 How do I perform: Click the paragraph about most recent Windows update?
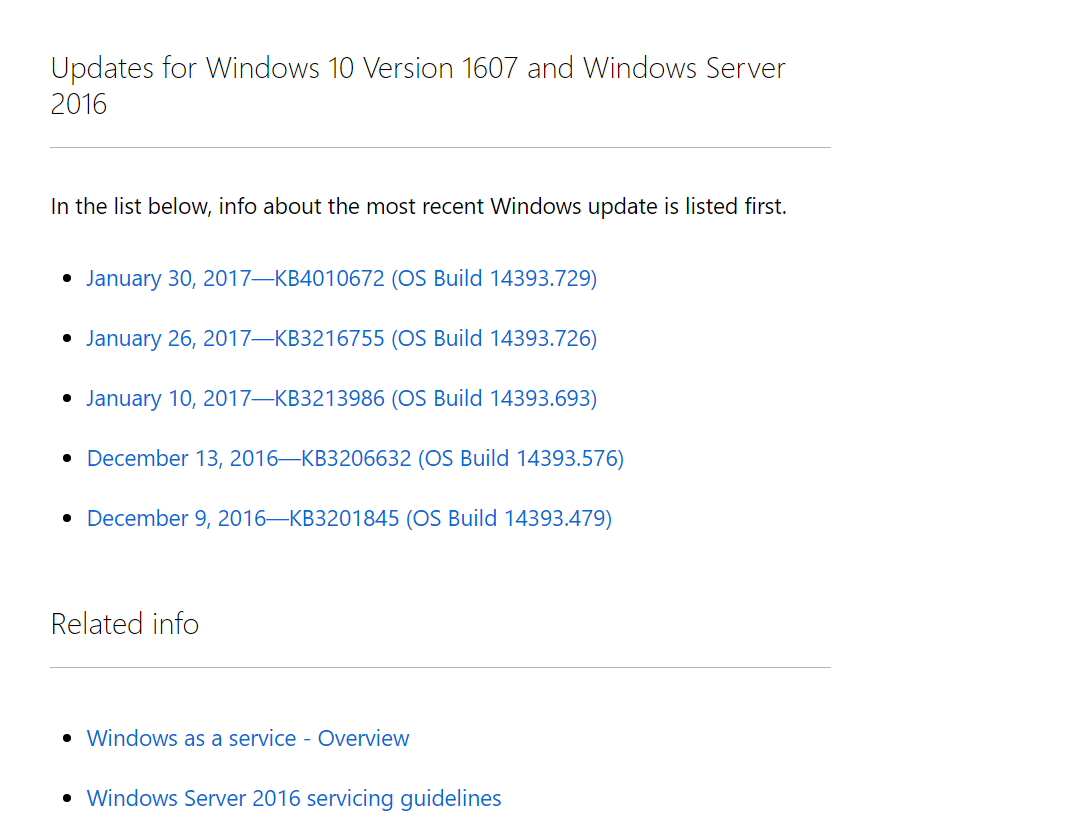(x=418, y=206)
